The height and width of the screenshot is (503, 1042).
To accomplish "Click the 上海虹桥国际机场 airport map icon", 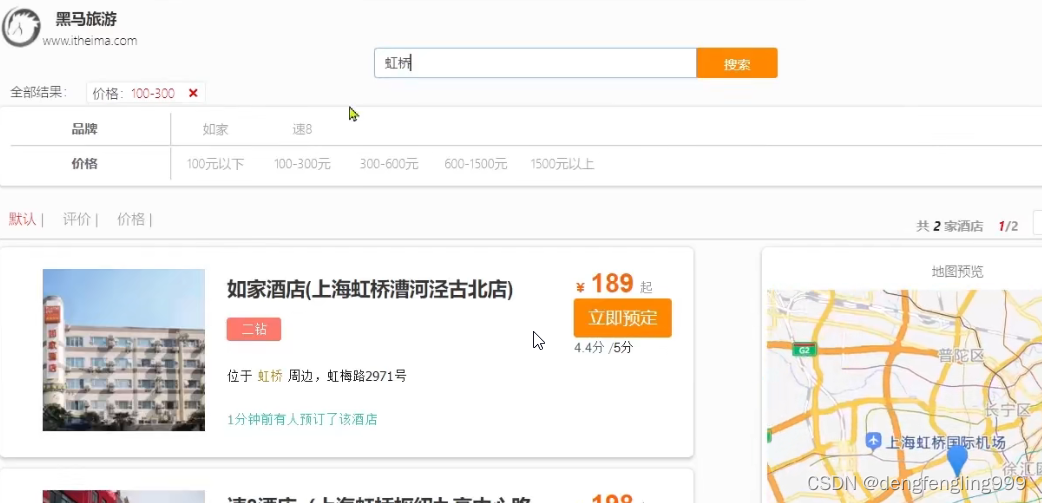I will (874, 441).
